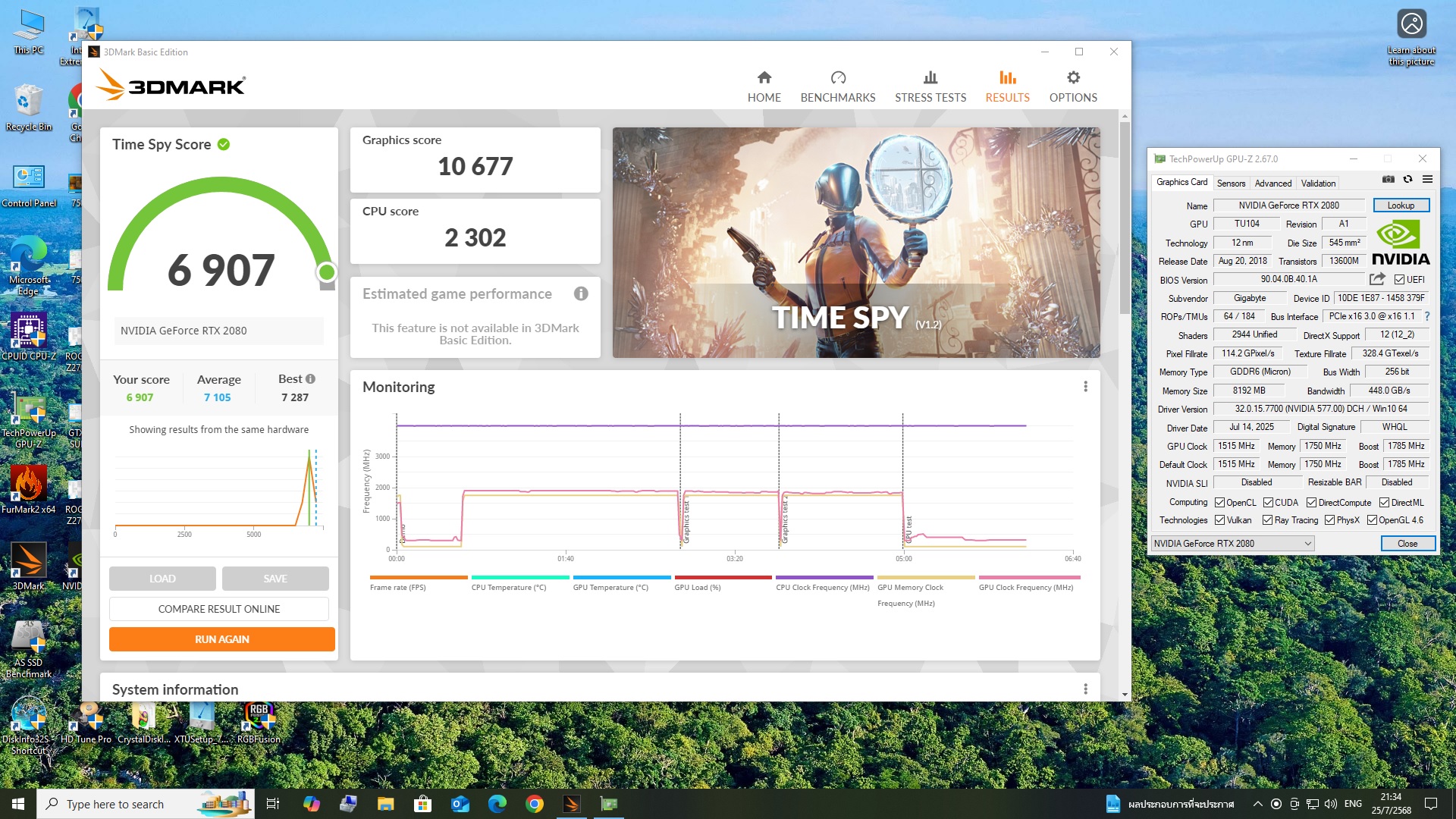Image resolution: width=1456 pixels, height=819 pixels.
Task: Click the RUN AGAIN button
Action: pos(221,639)
